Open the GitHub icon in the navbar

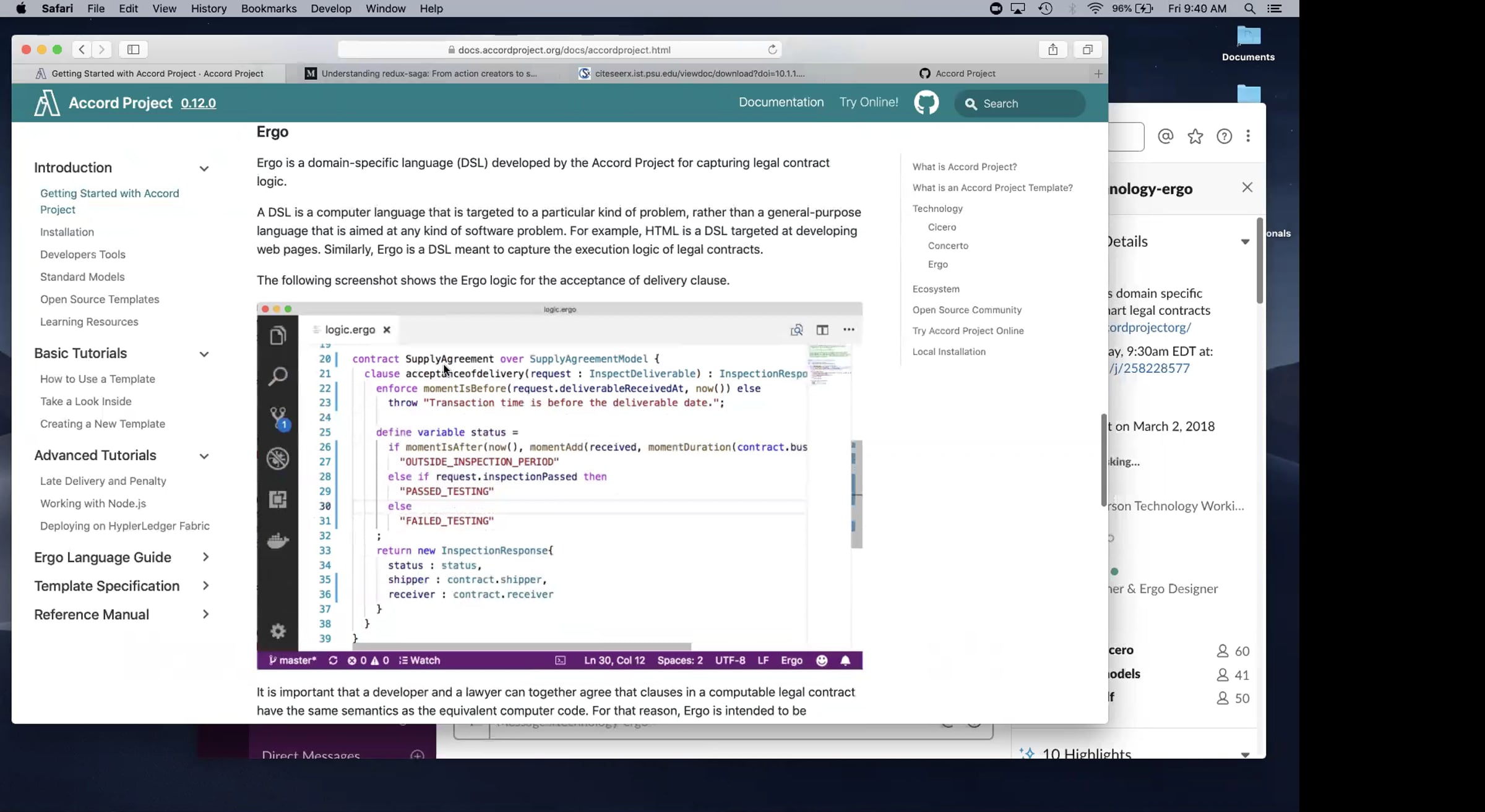pyautogui.click(x=926, y=103)
